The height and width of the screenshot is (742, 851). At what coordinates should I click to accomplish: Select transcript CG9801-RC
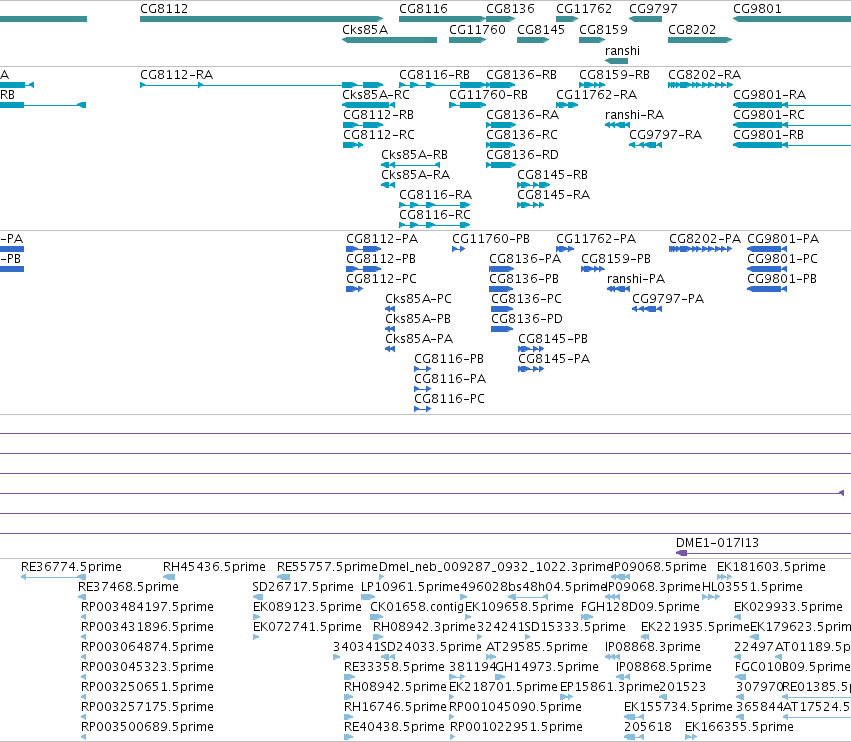point(792,125)
